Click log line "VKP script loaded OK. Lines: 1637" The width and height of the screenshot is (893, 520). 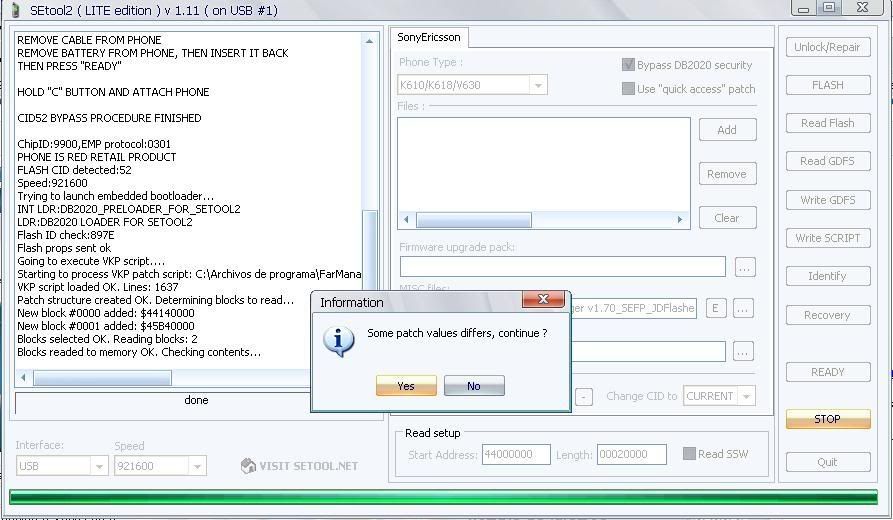pyautogui.click(x=97, y=287)
